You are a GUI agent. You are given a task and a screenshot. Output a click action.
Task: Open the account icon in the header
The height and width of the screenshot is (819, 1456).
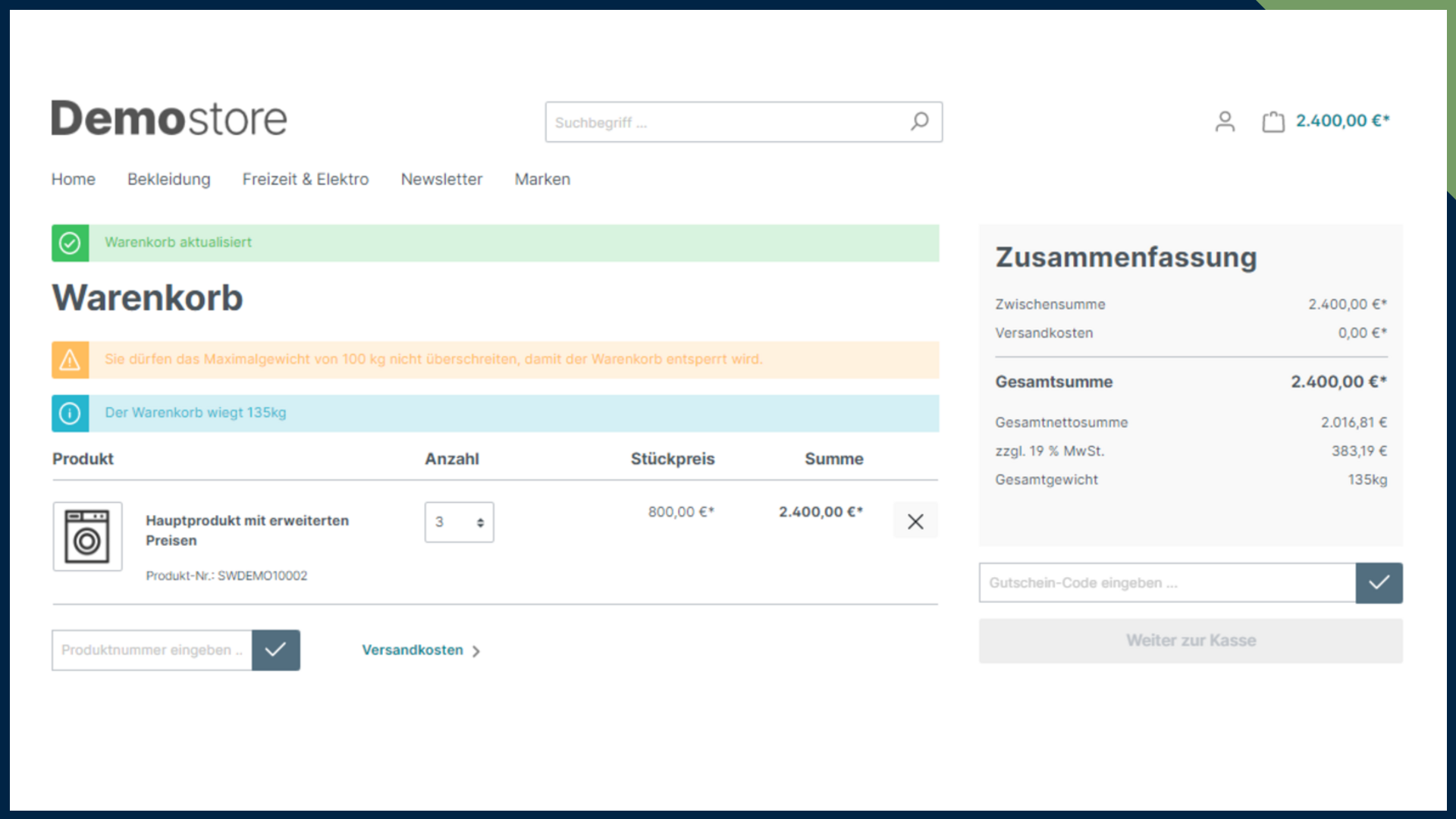[1225, 121]
